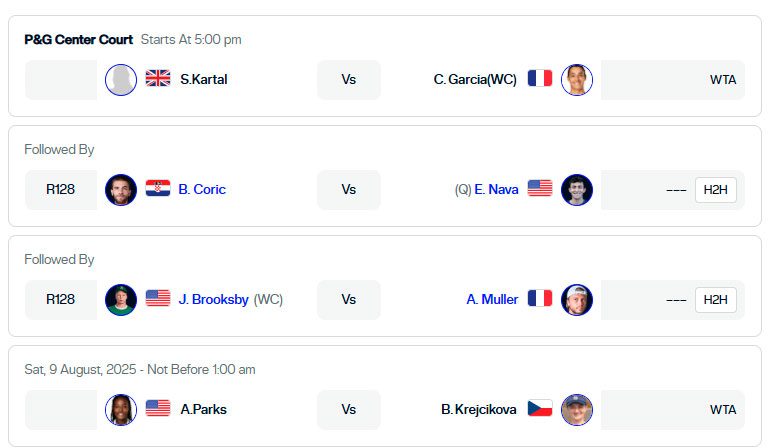Open the E. Nava player link
The height and width of the screenshot is (448, 769).
click(496, 189)
